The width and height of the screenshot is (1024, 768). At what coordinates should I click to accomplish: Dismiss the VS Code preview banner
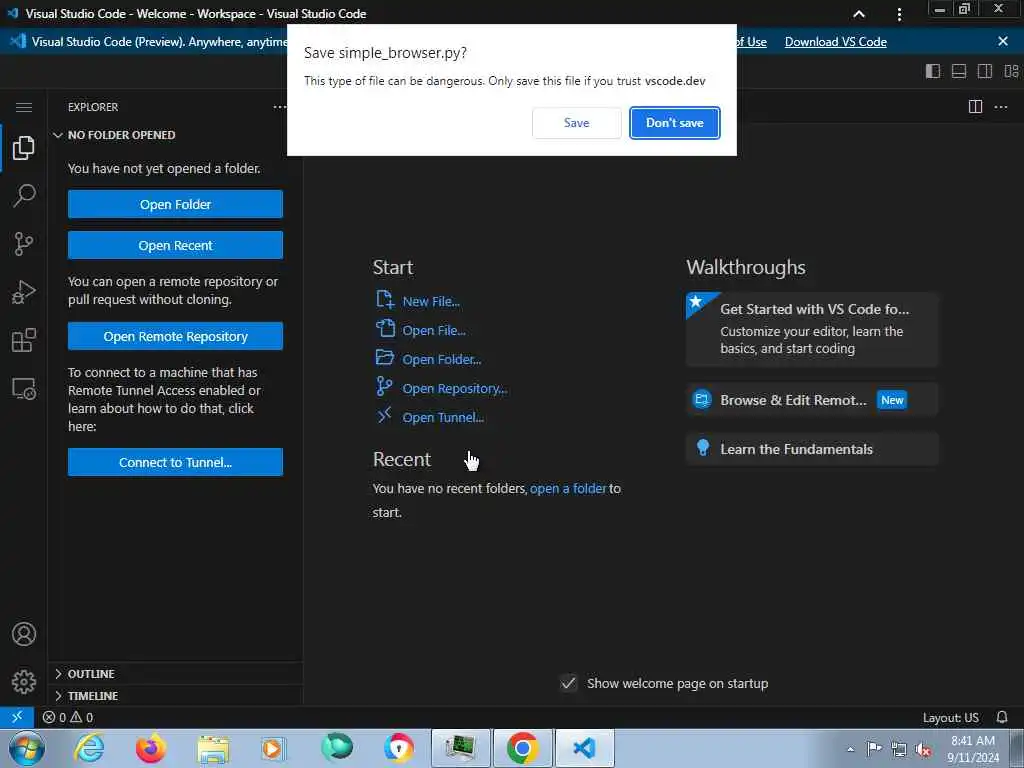pyautogui.click(x=1003, y=41)
